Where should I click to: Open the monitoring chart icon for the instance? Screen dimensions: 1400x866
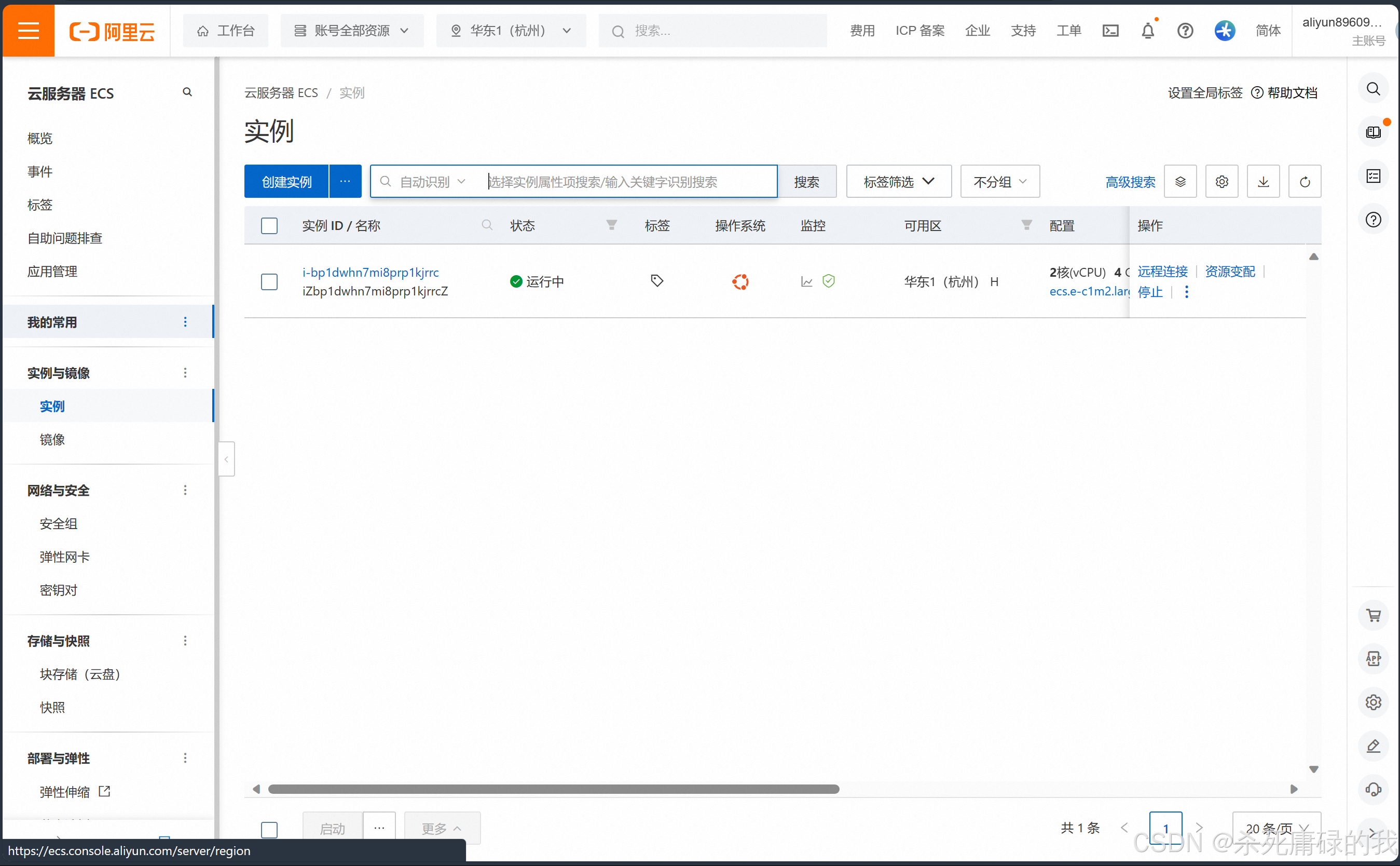pos(807,281)
